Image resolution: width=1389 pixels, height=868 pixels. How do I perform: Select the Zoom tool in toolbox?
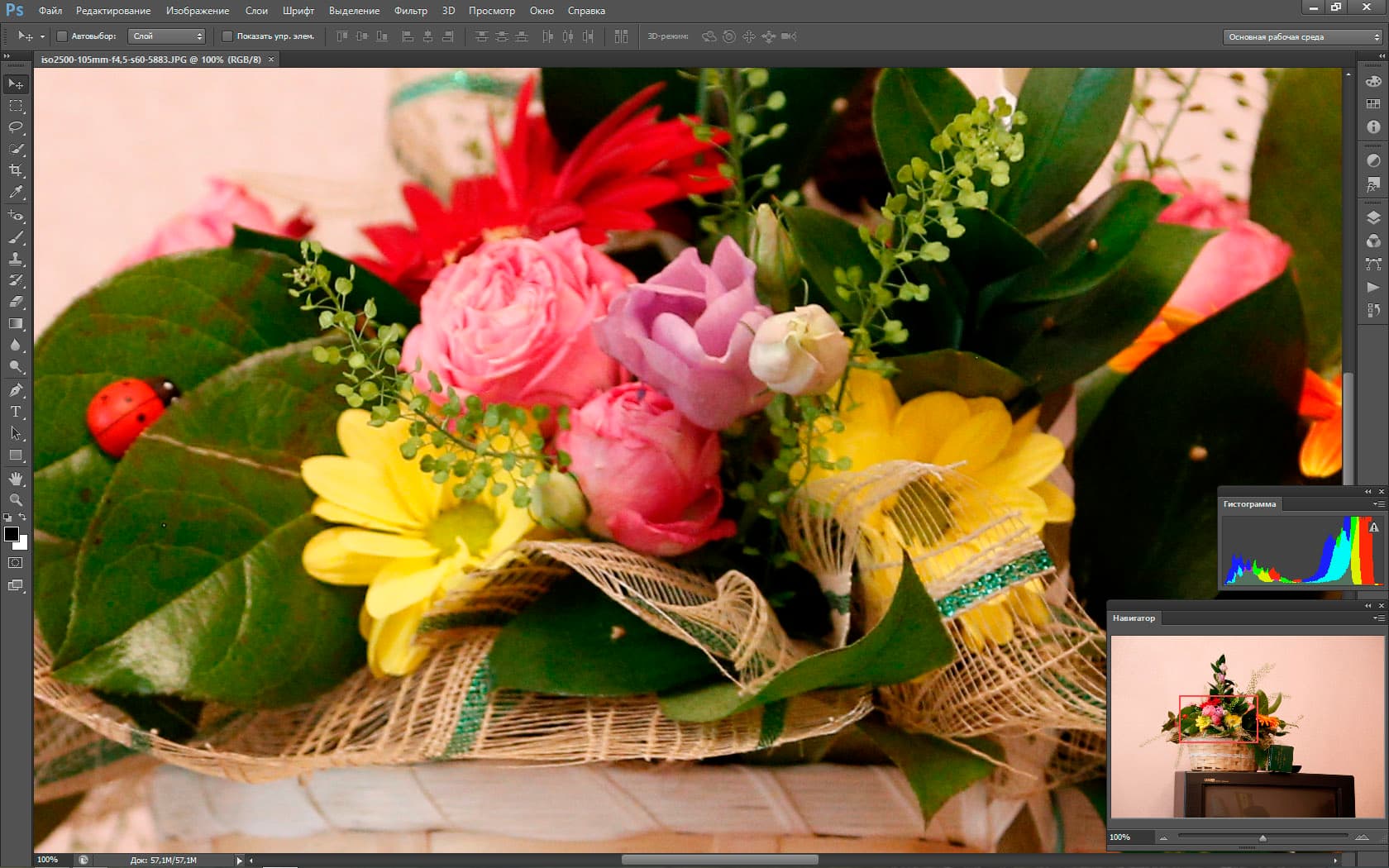pos(16,500)
